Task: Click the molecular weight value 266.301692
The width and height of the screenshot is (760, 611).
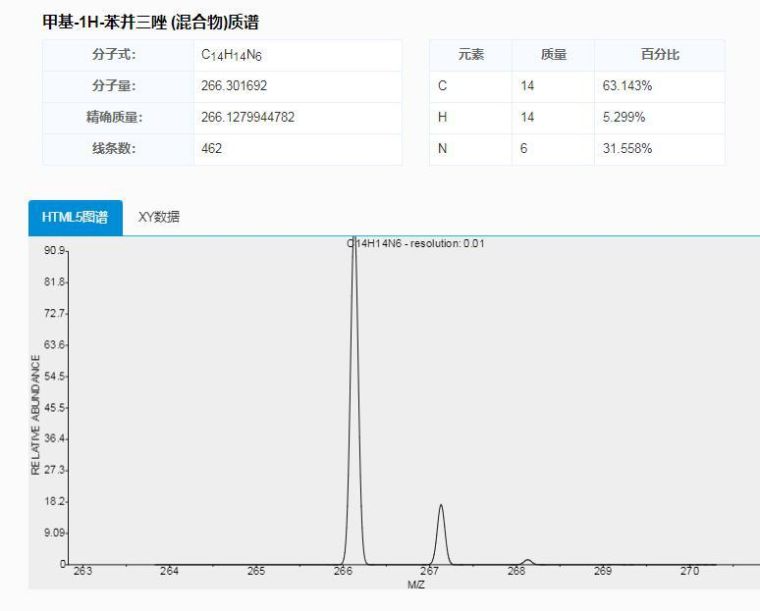Action: [x=234, y=86]
